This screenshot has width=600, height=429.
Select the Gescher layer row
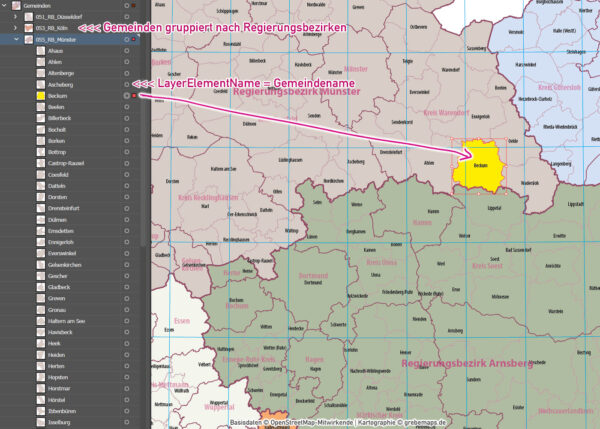click(70, 276)
